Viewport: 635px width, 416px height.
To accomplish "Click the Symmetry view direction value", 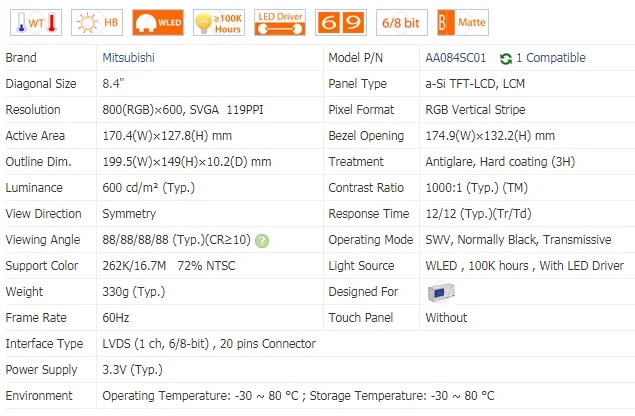I will coord(129,214).
